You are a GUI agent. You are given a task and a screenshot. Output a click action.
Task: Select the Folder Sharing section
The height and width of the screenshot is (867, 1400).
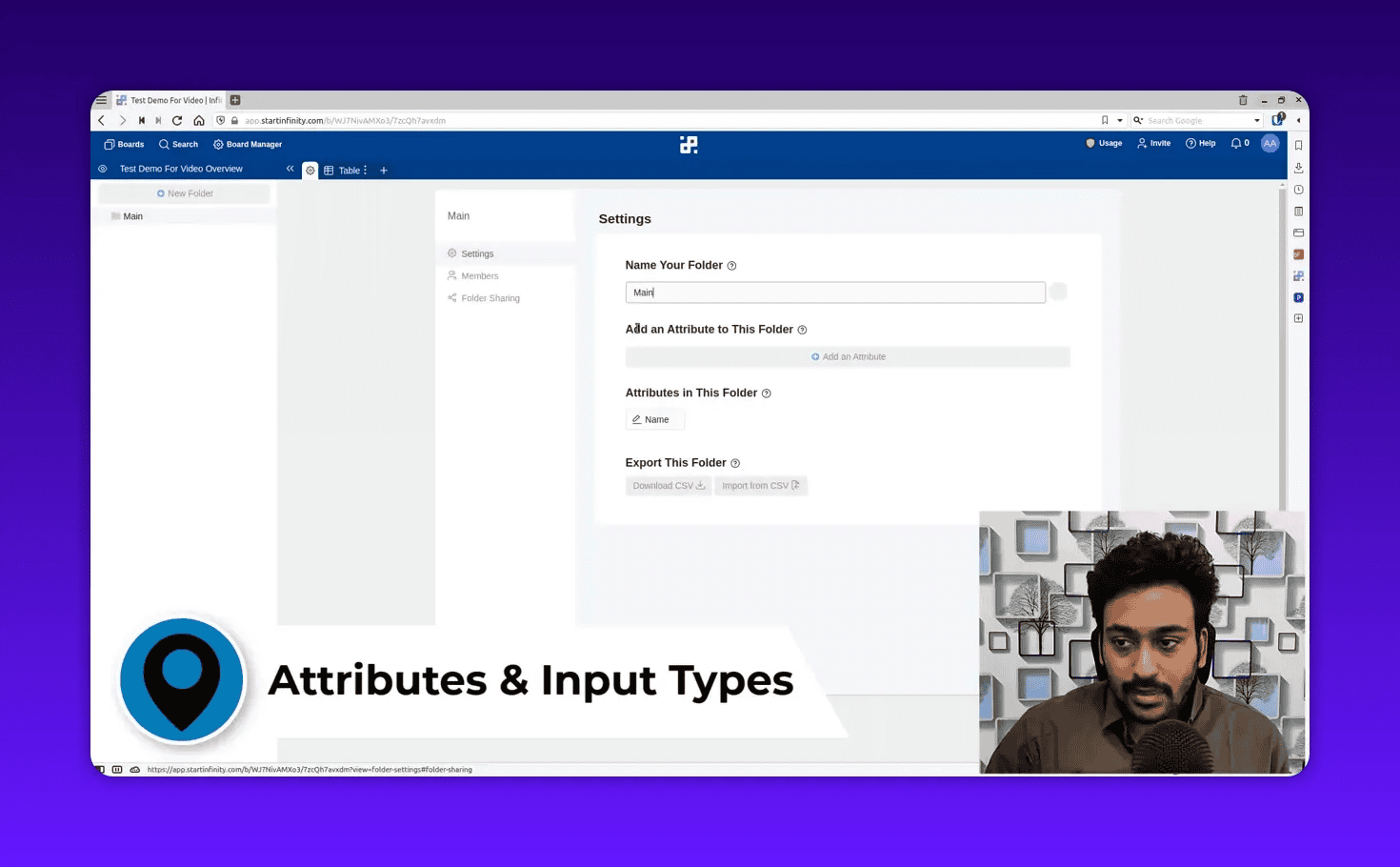[x=490, y=297]
